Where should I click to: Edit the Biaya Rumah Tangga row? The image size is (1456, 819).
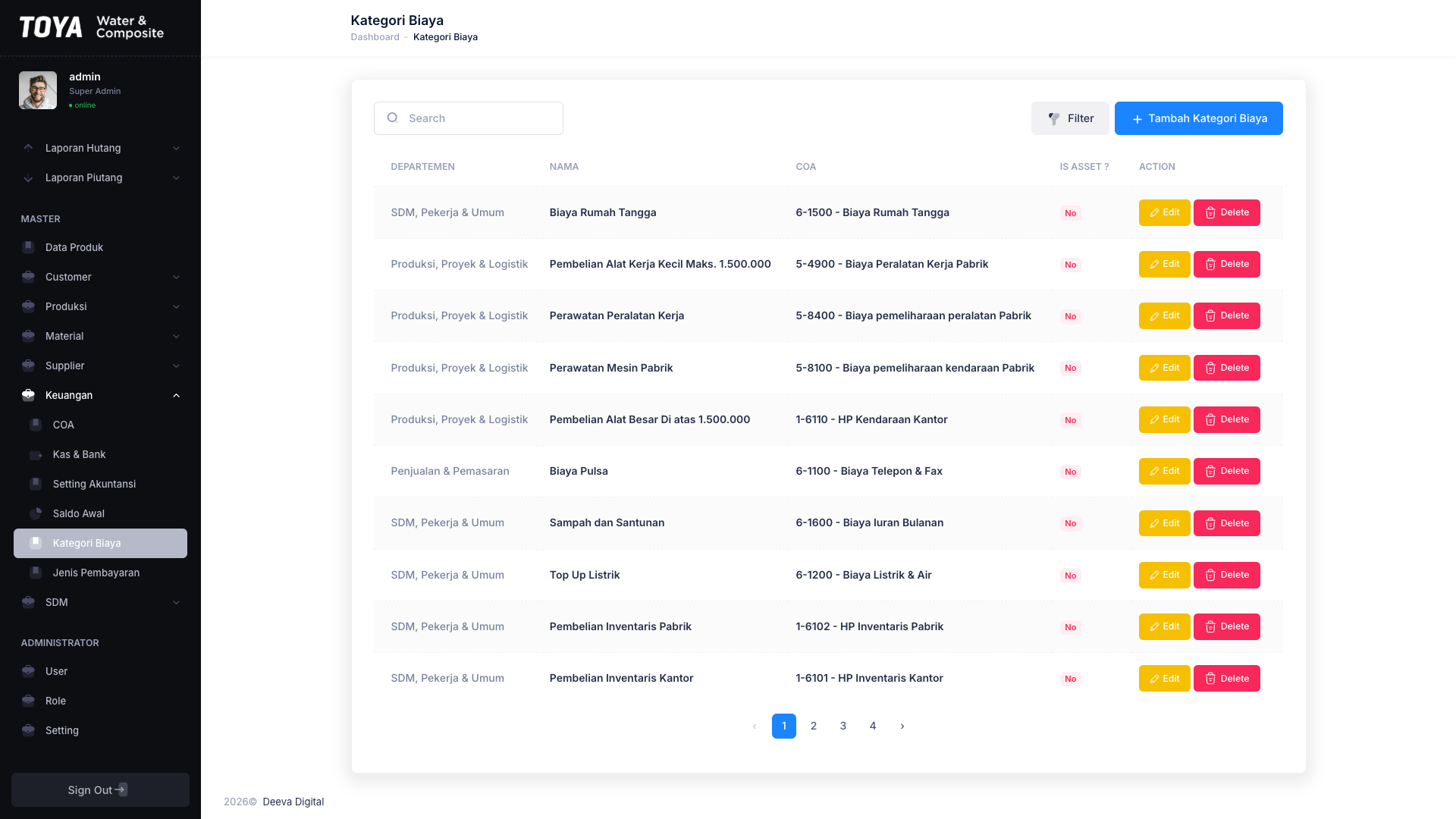[x=1164, y=212]
